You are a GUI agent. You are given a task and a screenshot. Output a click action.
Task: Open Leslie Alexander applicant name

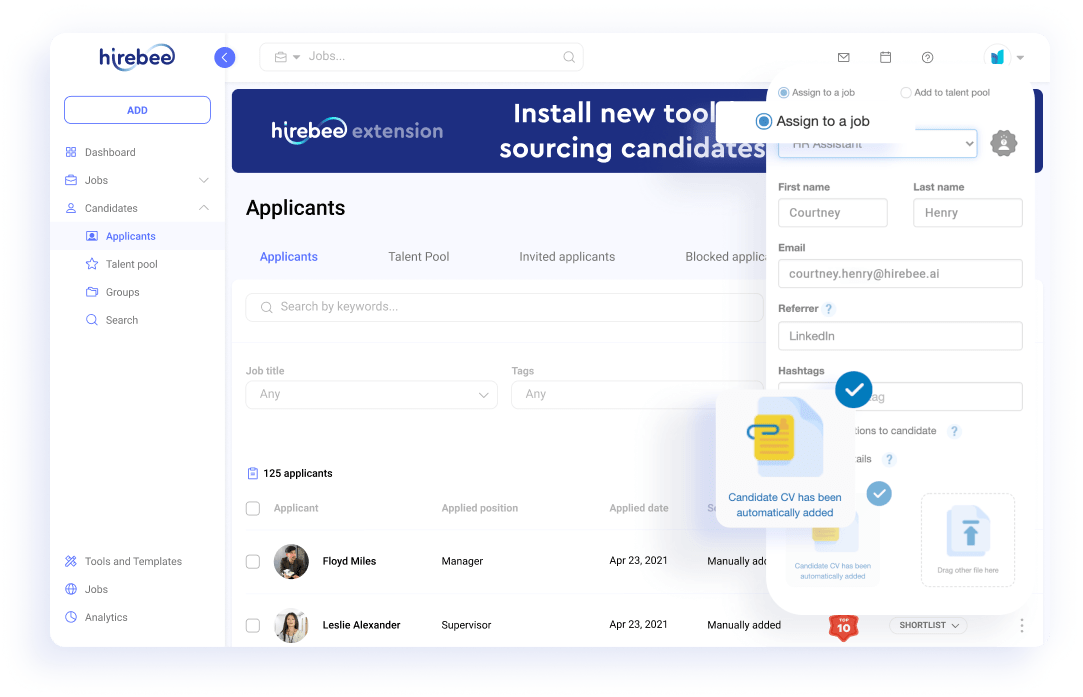(361, 625)
